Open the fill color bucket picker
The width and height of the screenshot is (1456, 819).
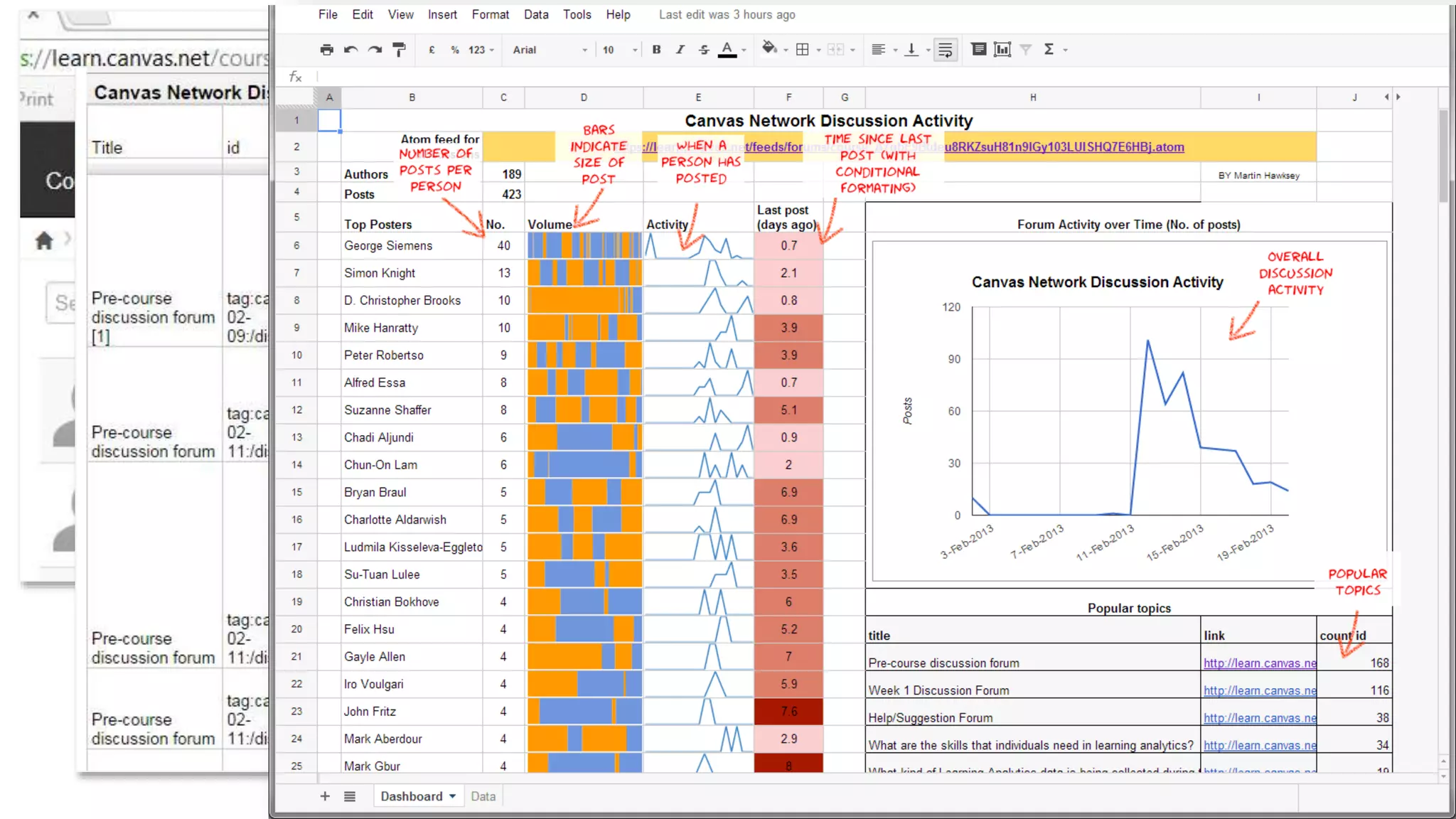(769, 48)
